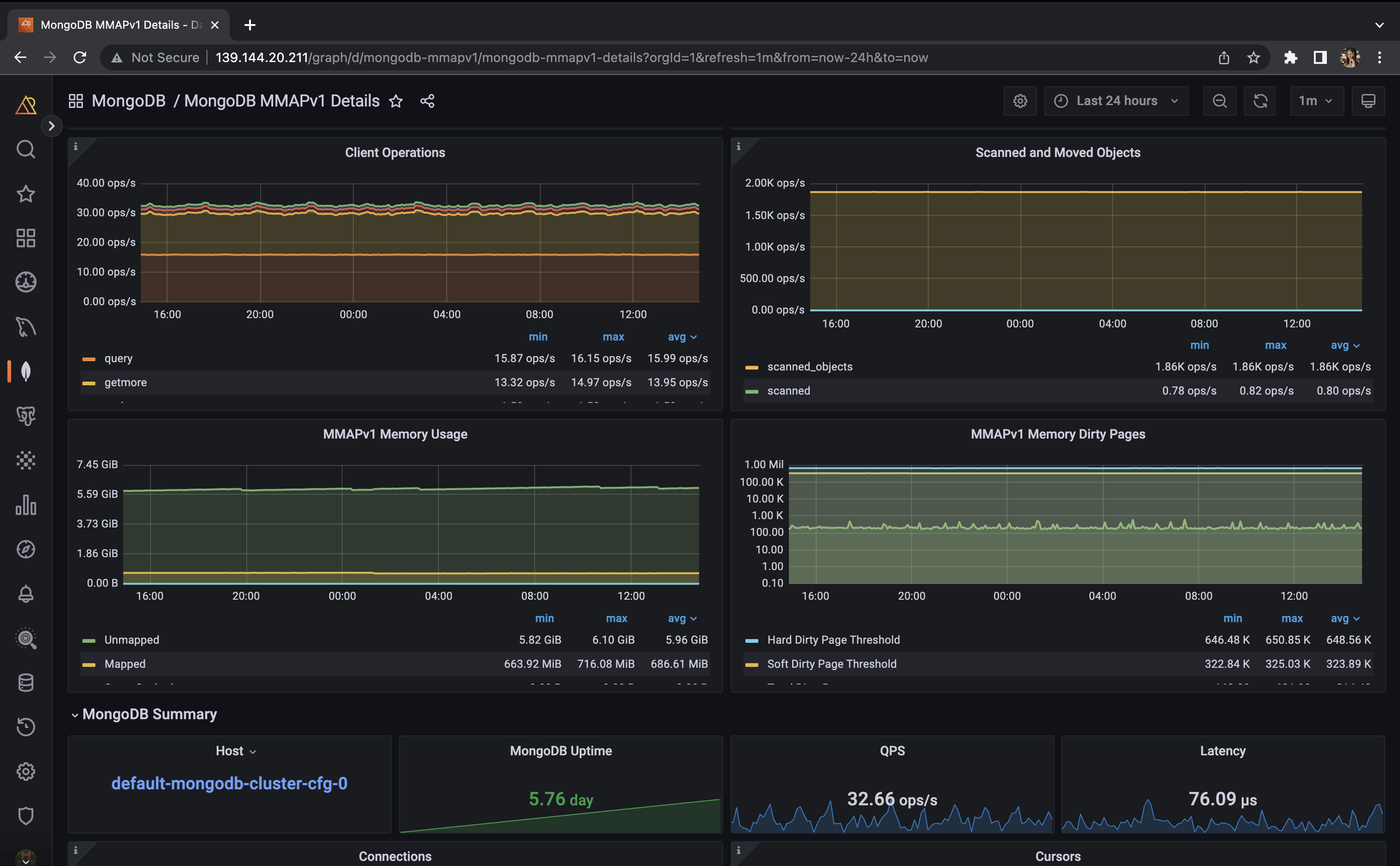The width and height of the screenshot is (1400, 866).
Task: Sort Memory Dirty Pages legend by avg
Action: point(1344,619)
